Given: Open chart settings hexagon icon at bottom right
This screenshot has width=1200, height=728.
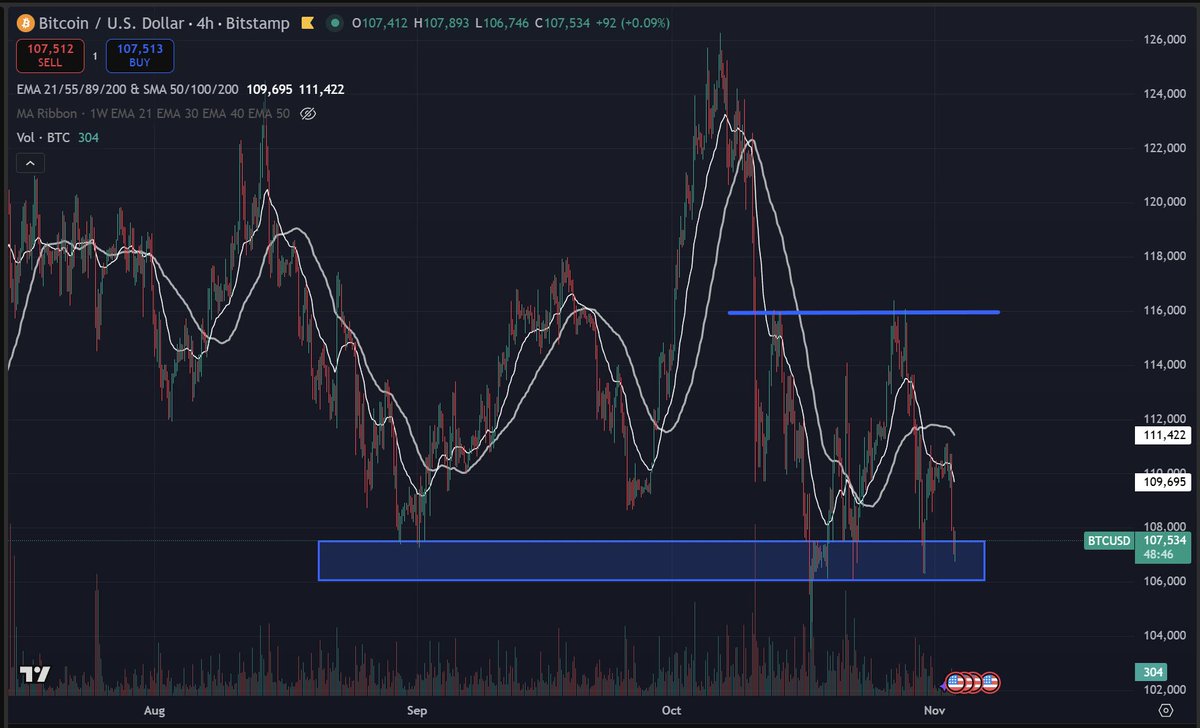Looking at the screenshot, I should coord(1164,710).
